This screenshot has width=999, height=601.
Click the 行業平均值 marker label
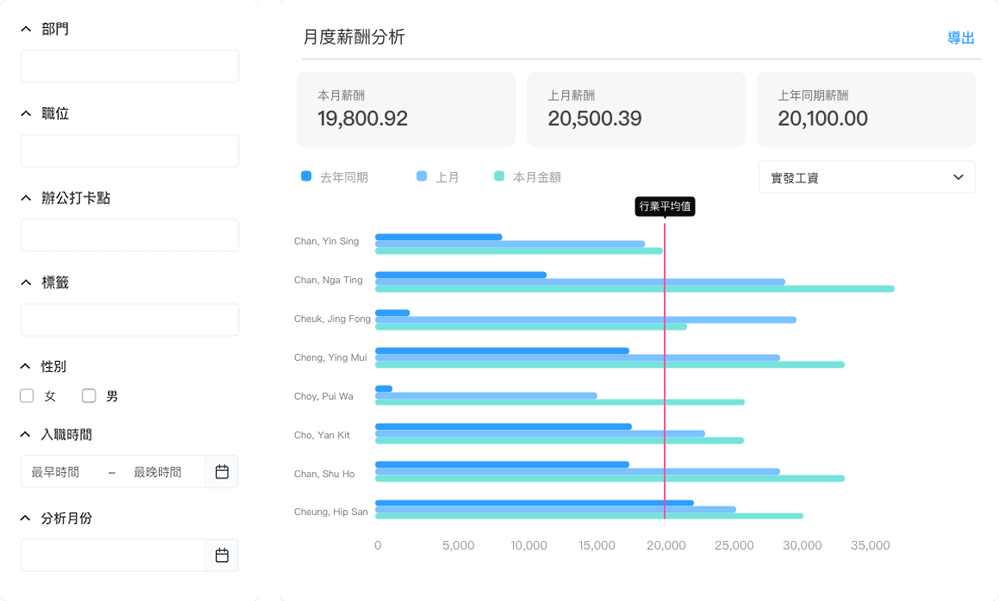665,206
